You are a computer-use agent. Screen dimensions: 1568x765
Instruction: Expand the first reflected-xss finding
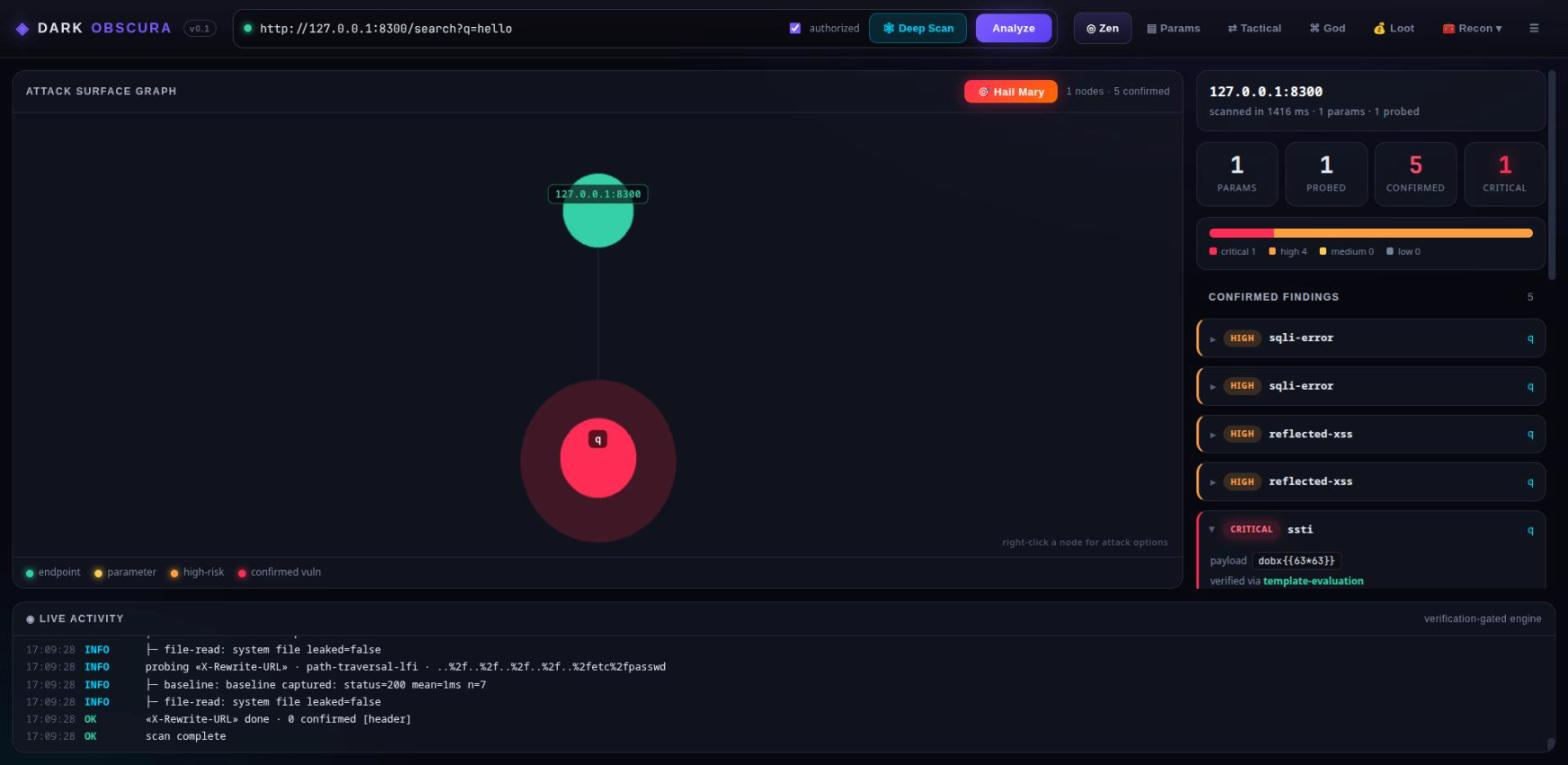pyautogui.click(x=1213, y=435)
